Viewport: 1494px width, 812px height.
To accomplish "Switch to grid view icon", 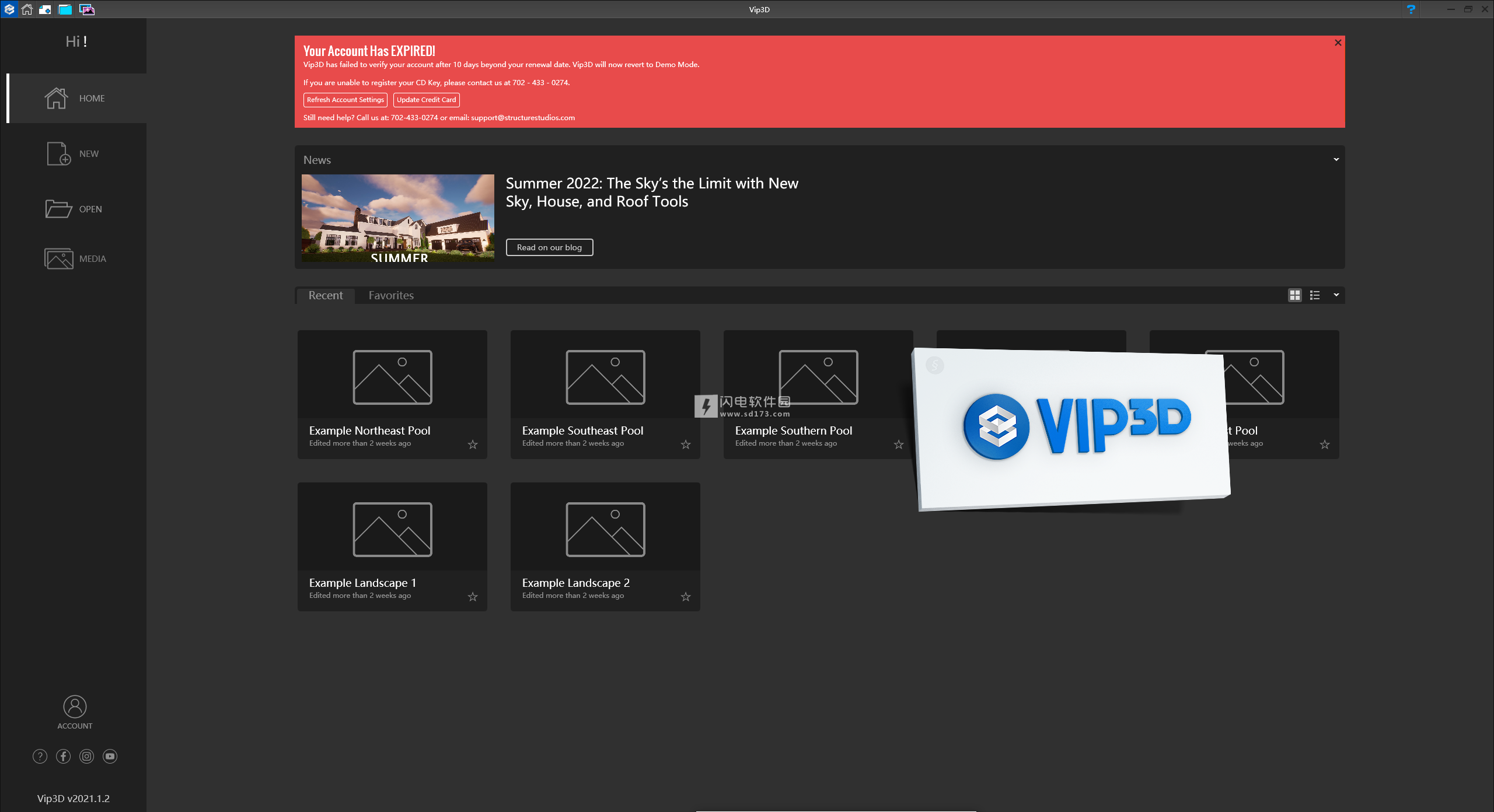I will (1294, 295).
